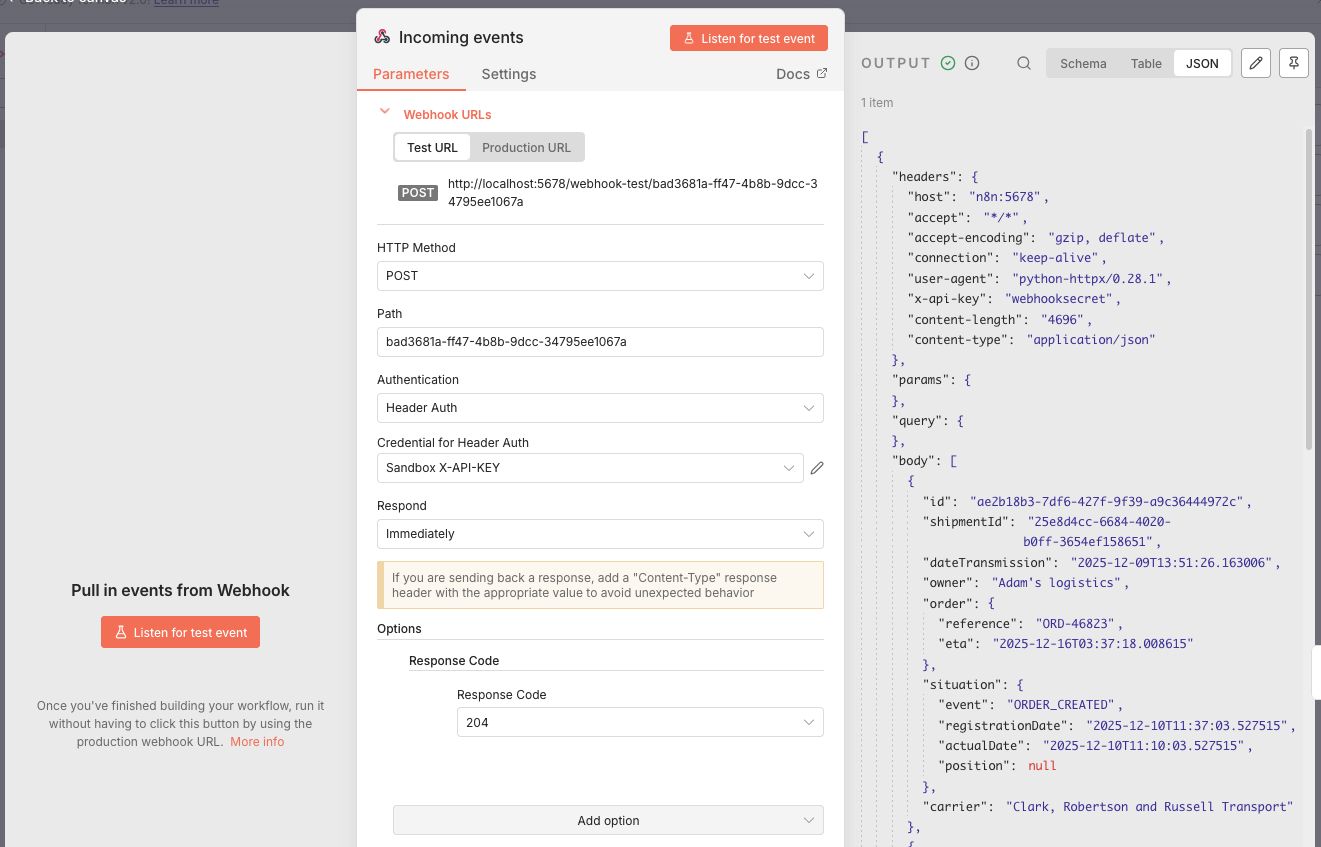Switch output view to Schema
Screen dimensions: 1321x847
(x=1083, y=63)
